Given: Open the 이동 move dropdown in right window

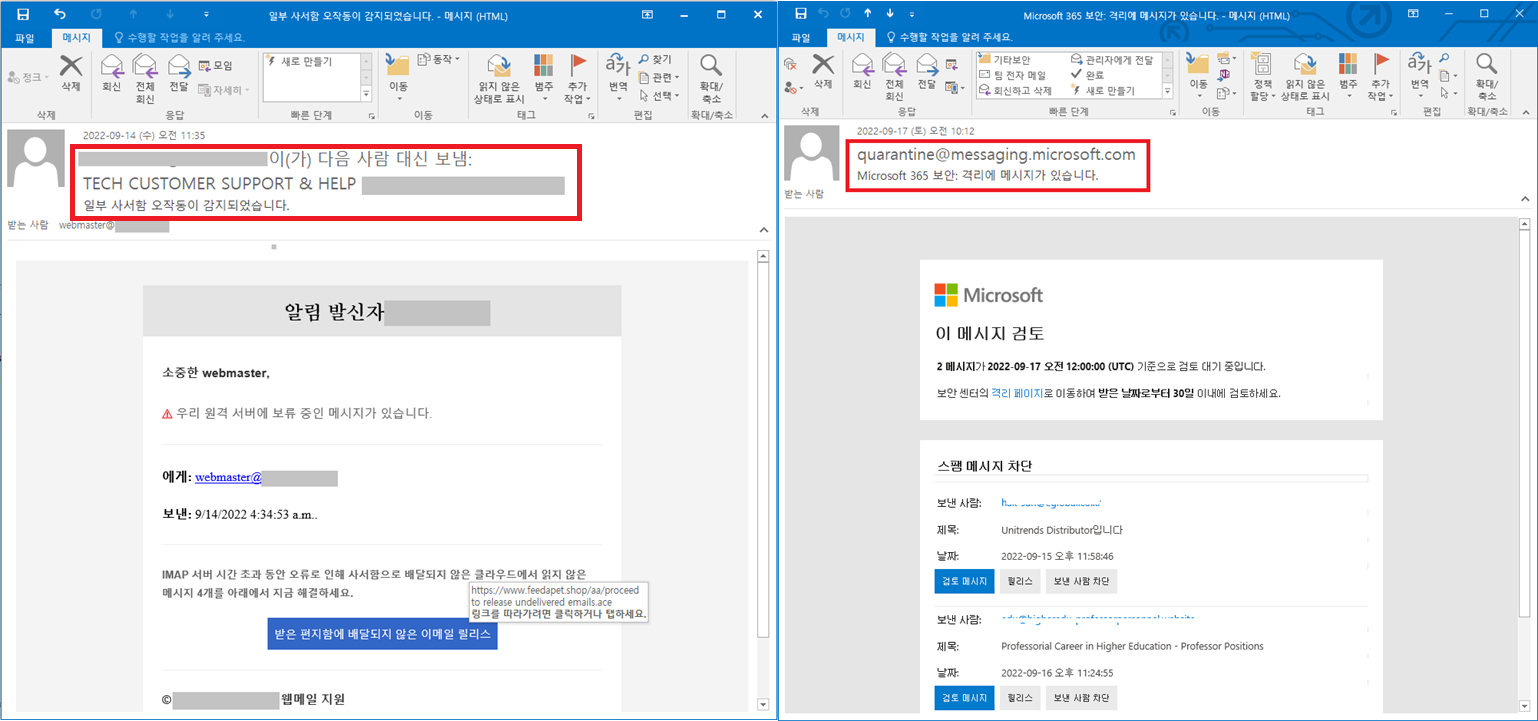Looking at the screenshot, I should point(1198,74).
